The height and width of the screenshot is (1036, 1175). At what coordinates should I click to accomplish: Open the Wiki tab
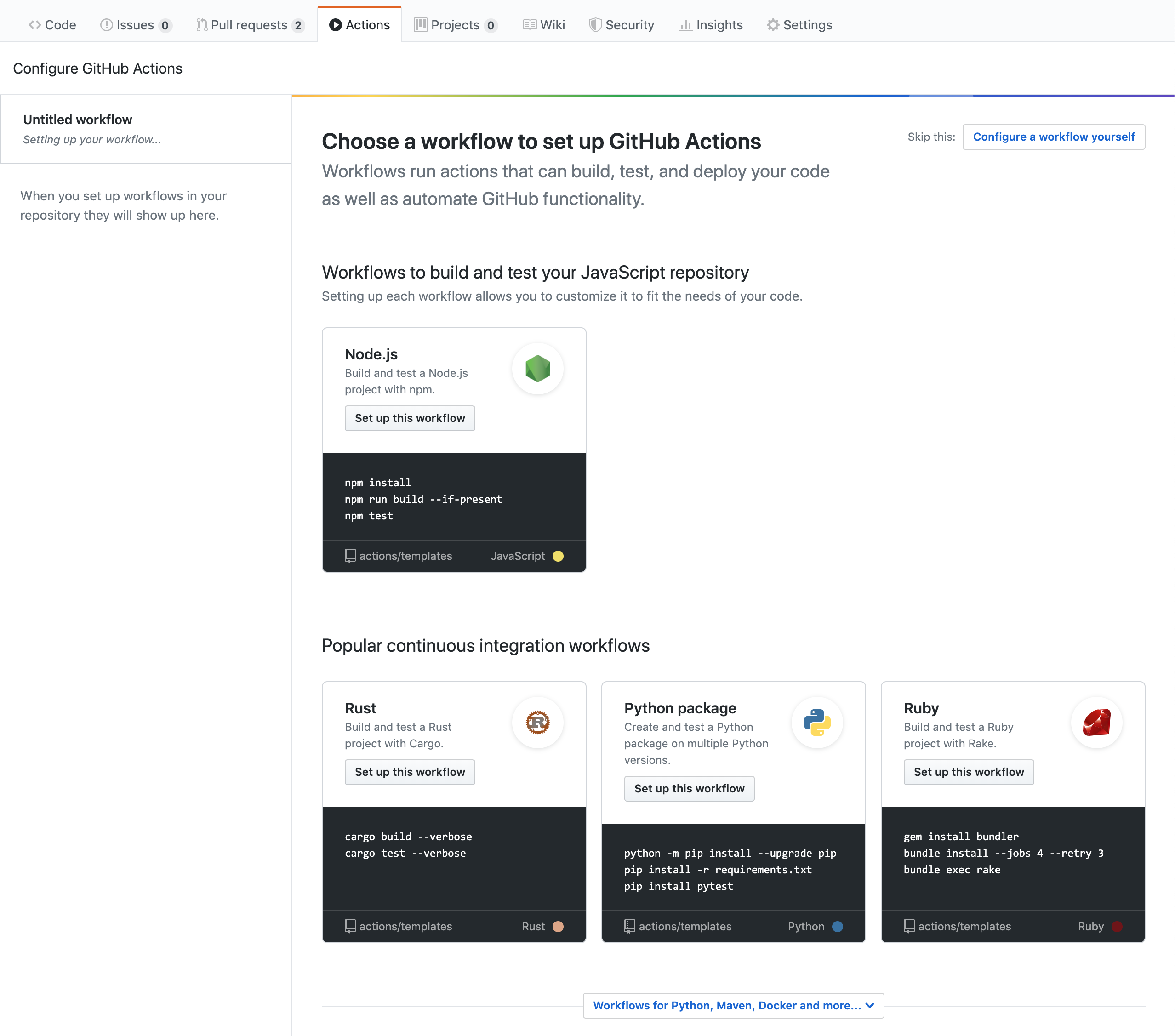[x=544, y=25]
